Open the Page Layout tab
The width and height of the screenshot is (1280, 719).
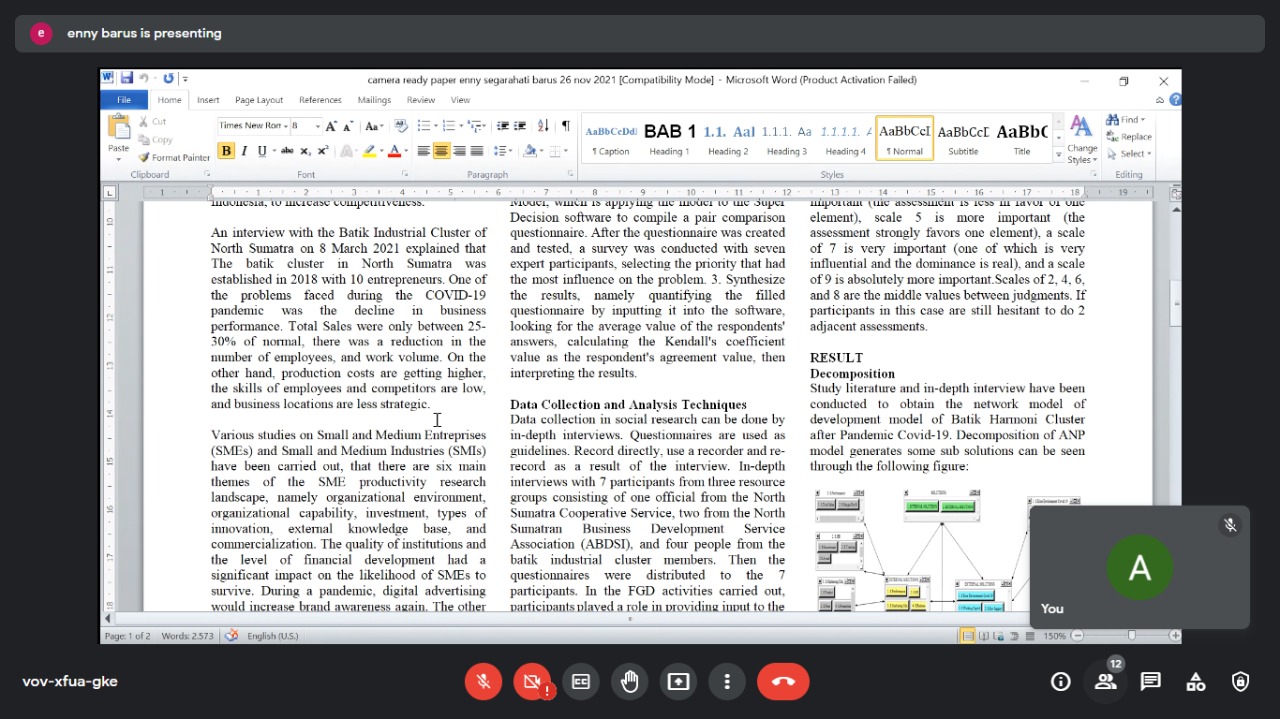pos(259,100)
